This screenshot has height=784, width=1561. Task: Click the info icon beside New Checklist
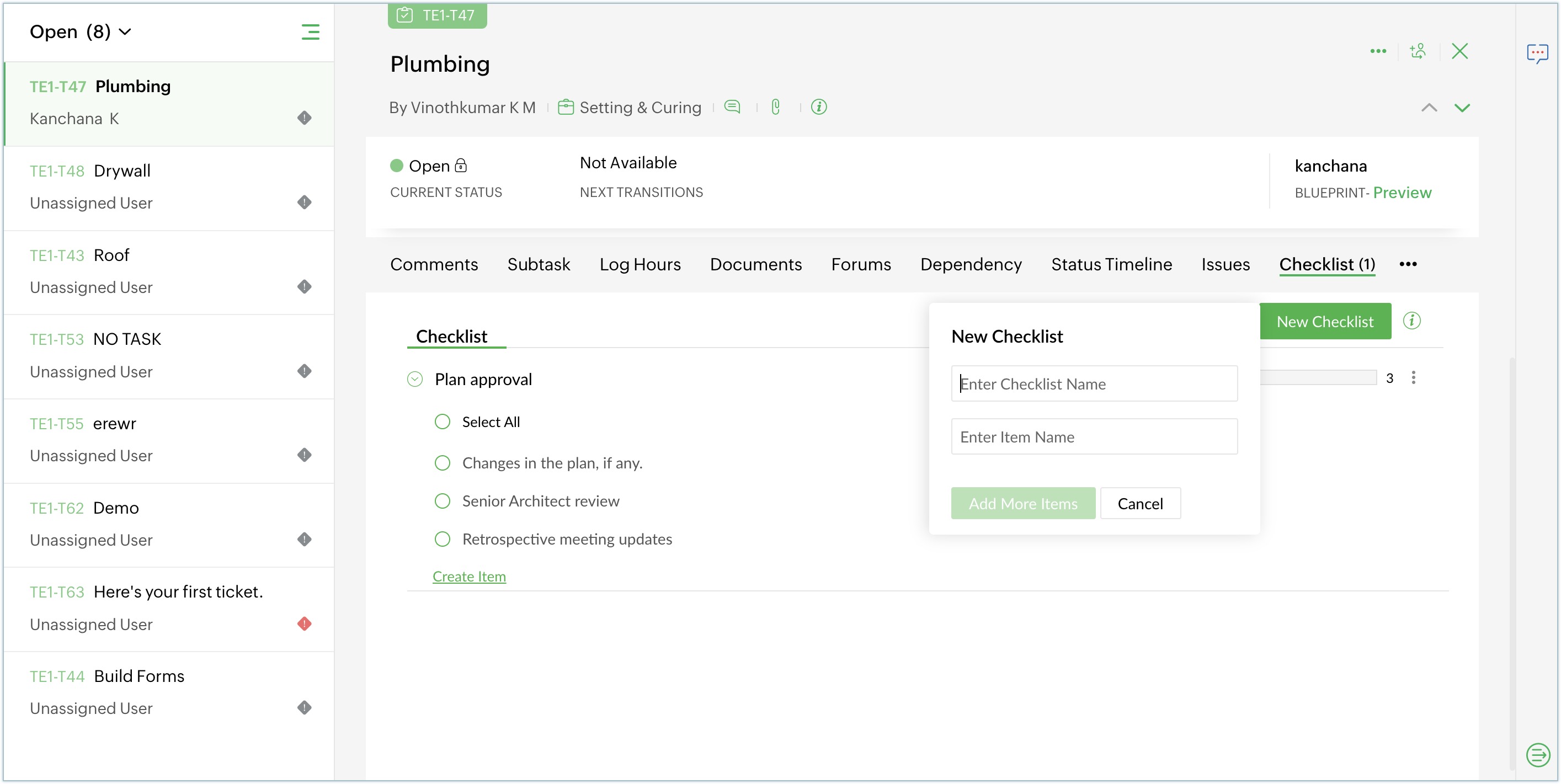click(x=1411, y=321)
